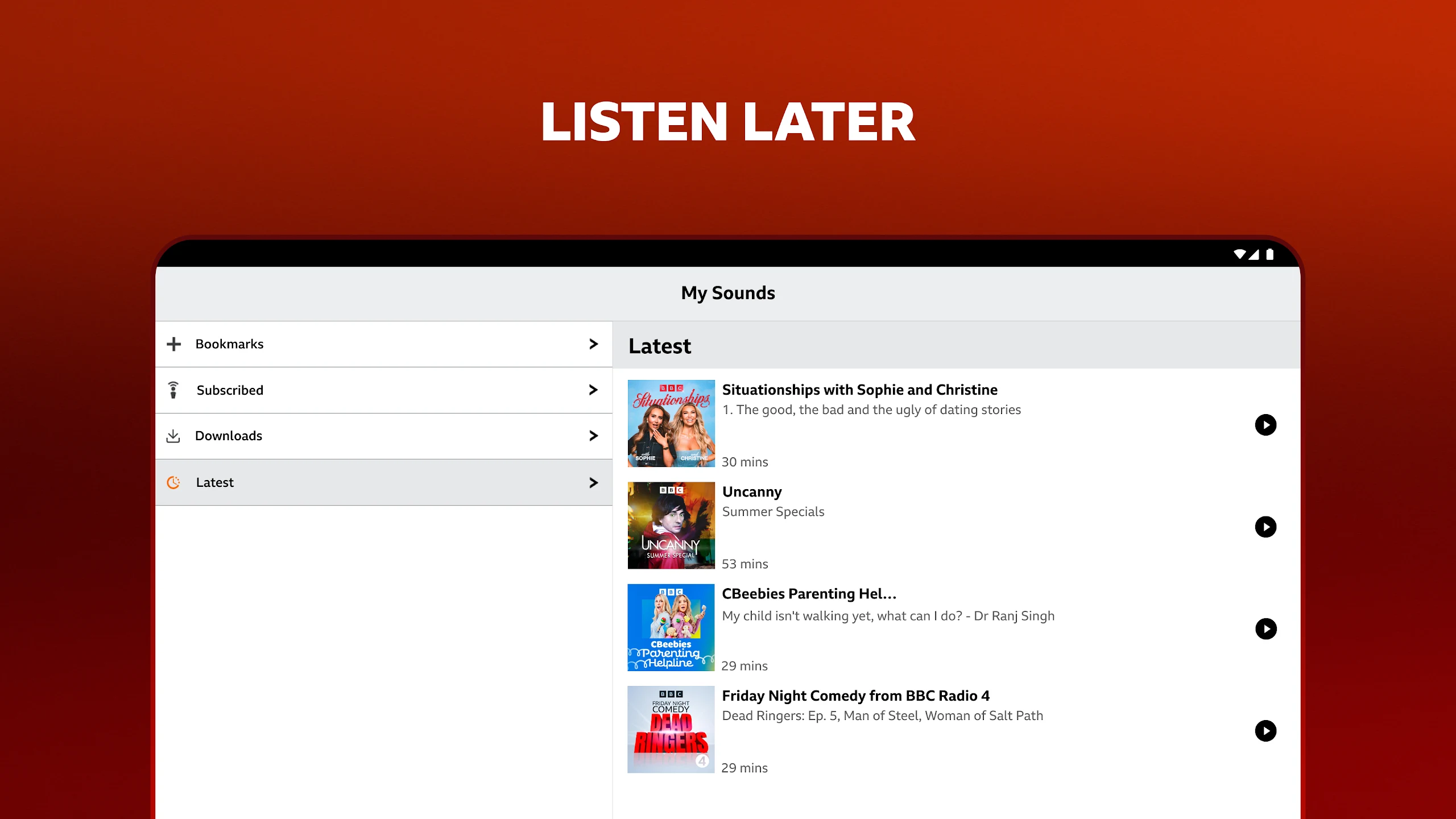Open the CBeebies Parenting Helpline artwork
Screen dimensions: 1456x819
(x=671, y=627)
